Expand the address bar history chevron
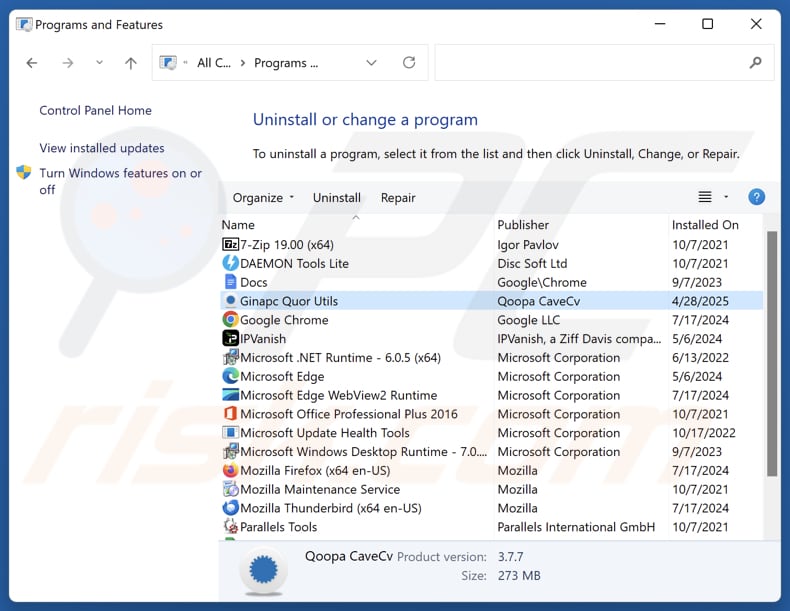 (x=371, y=63)
